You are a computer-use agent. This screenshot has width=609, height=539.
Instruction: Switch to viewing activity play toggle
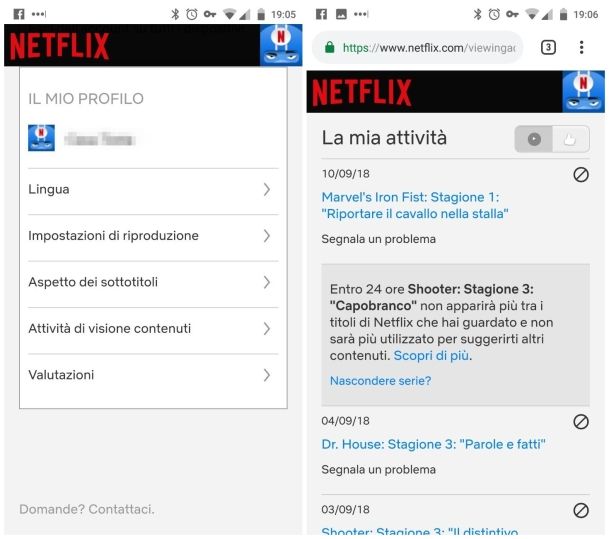click(534, 139)
